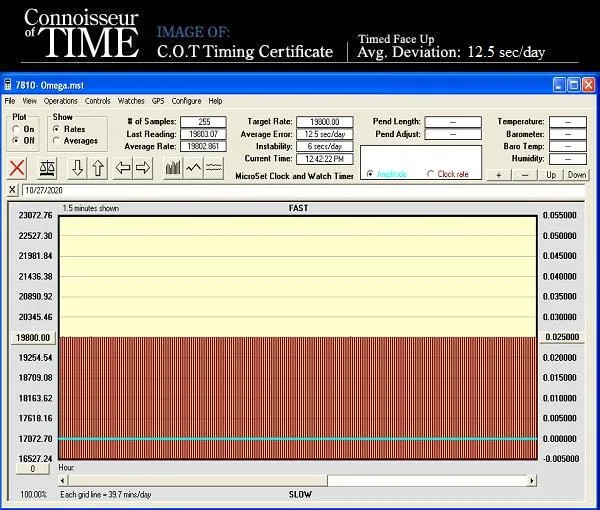Open the Operations menu
Screen dimensions: 600x510
point(60,101)
